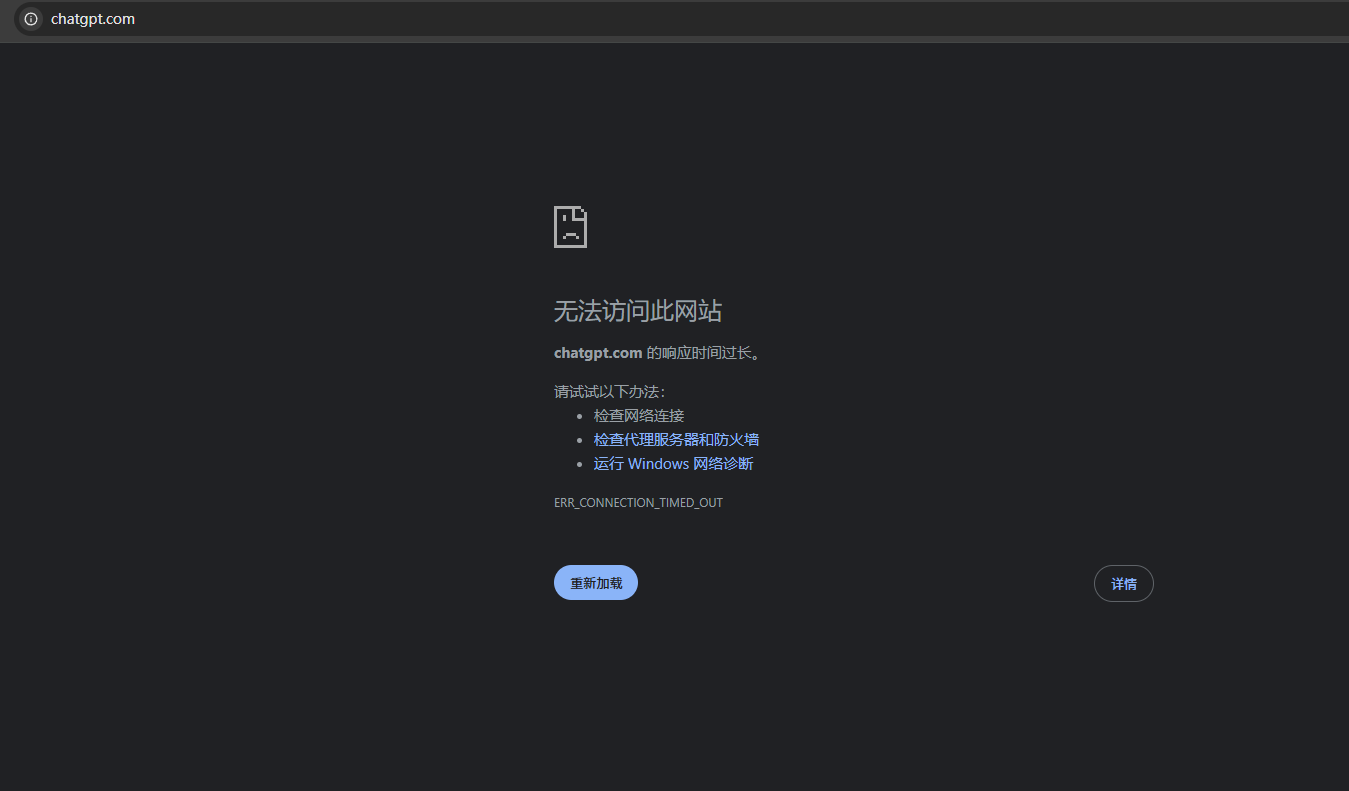1349x791 pixels.
Task: Select the chatgpt.com text in address bar
Action: (92, 18)
